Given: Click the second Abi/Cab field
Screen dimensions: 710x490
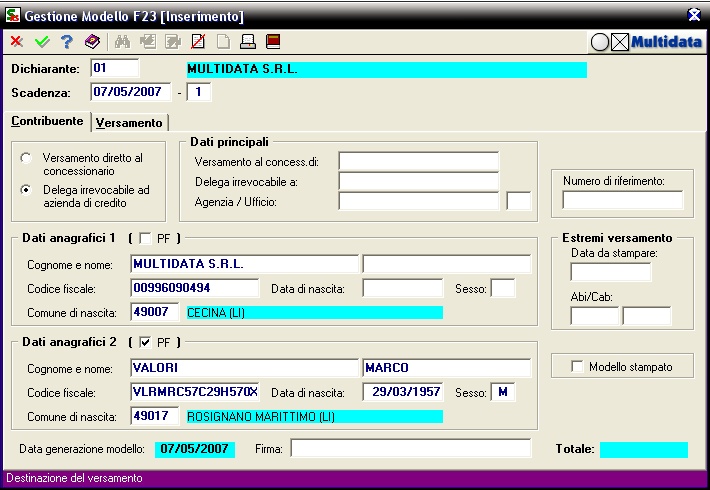Looking at the screenshot, I should click(647, 316).
